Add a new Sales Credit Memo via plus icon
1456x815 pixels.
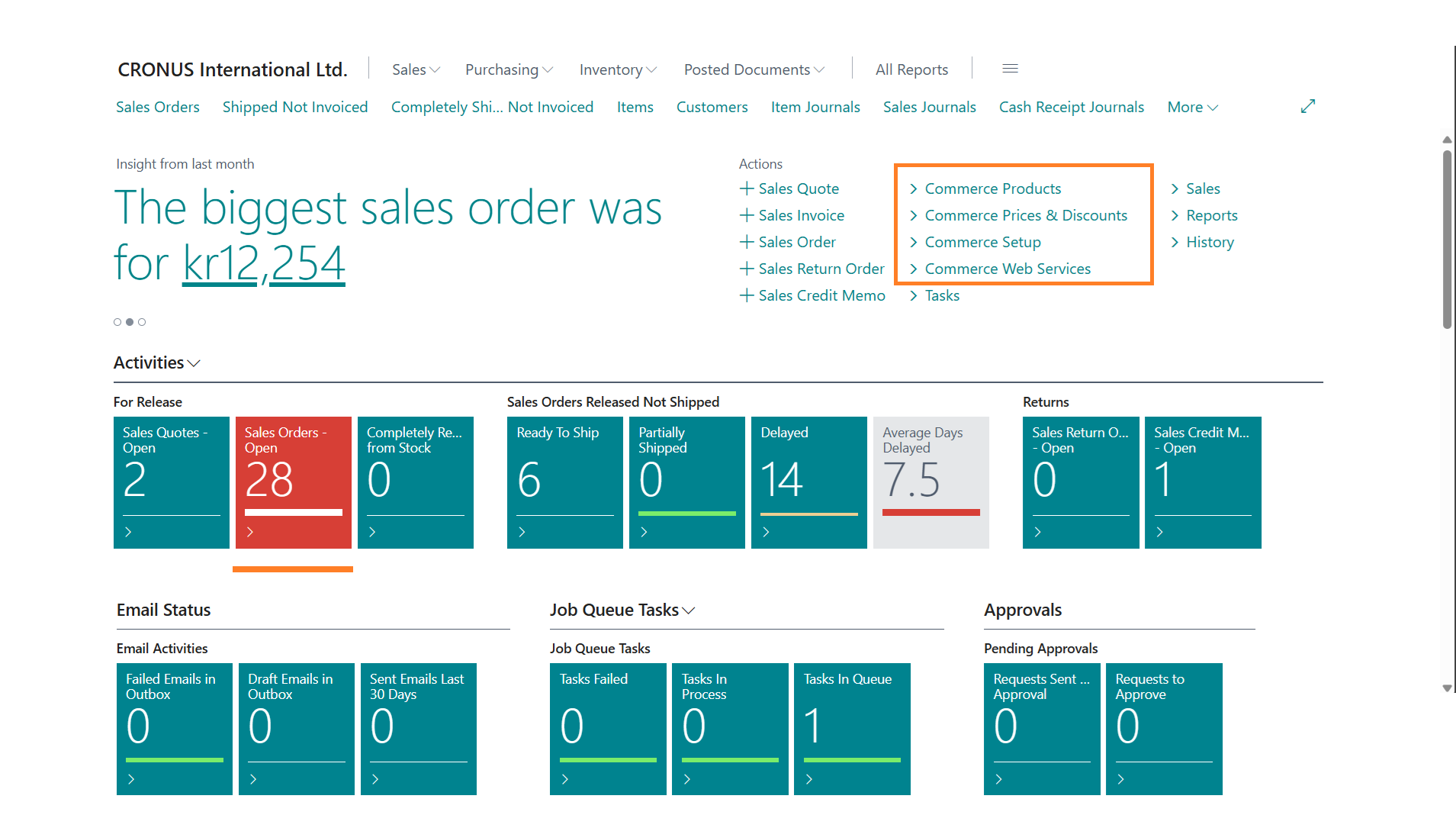tap(746, 295)
